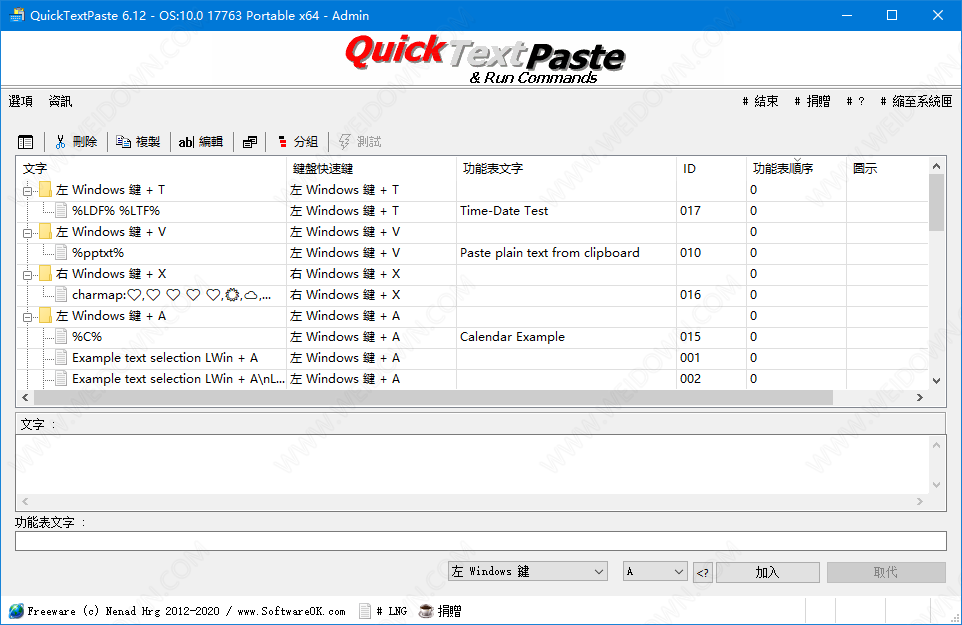The width and height of the screenshot is (962, 625).
Task: Sort by 功能表順序 column header
Action: pos(796,168)
